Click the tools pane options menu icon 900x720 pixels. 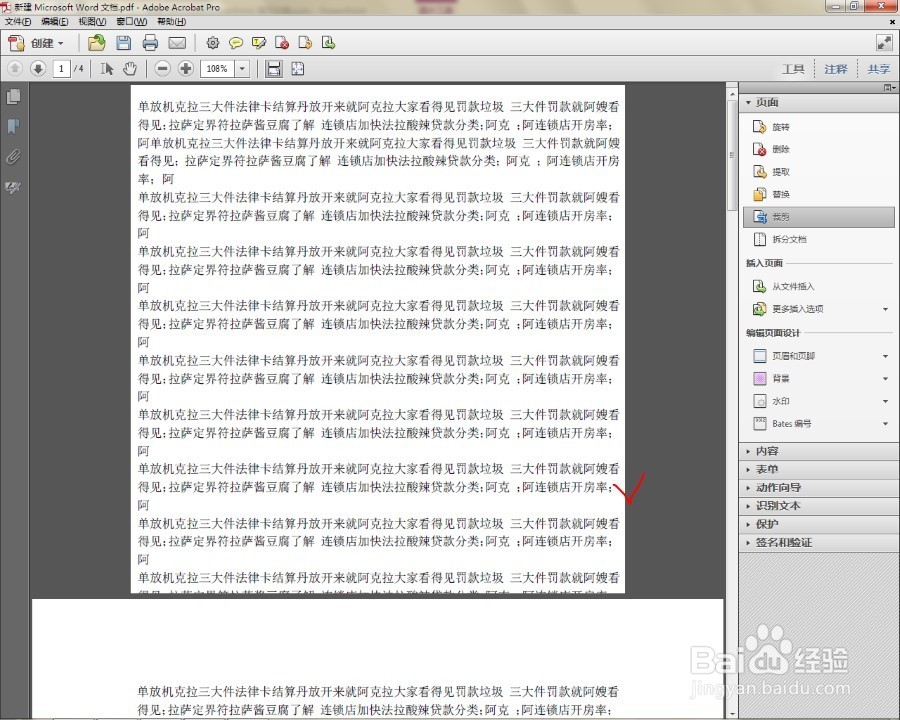click(890, 87)
